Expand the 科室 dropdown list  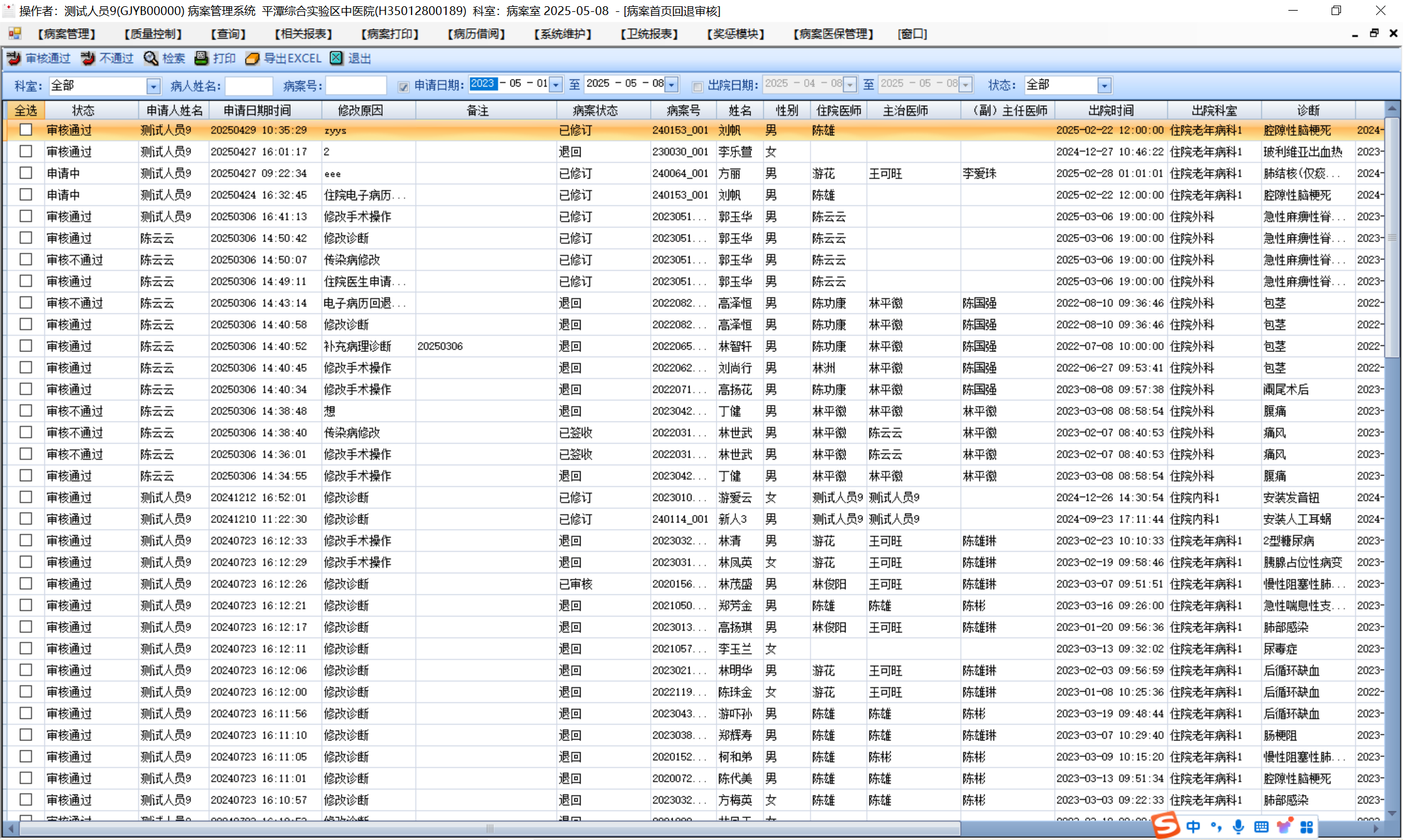click(x=153, y=86)
